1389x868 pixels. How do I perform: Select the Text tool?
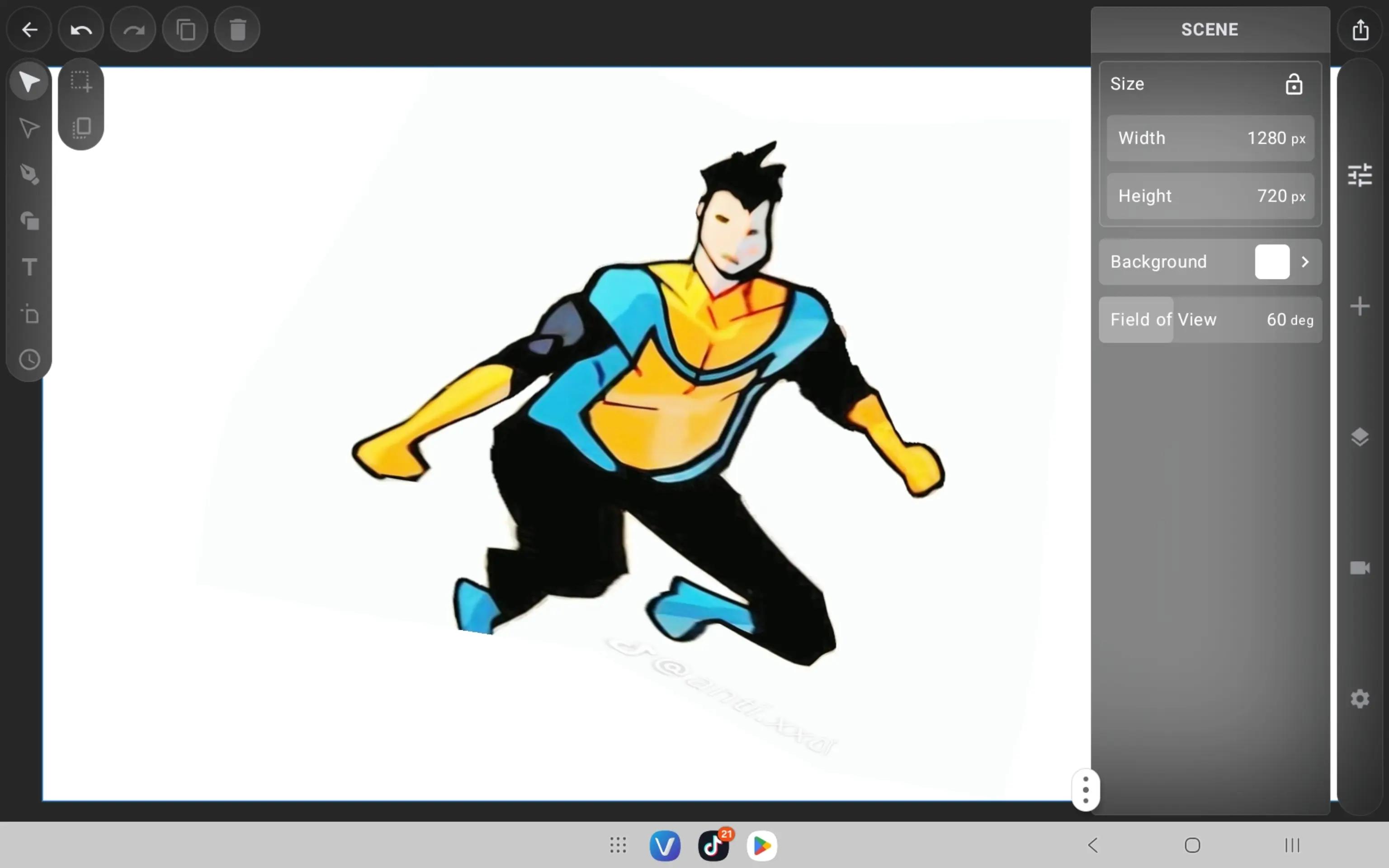29,267
